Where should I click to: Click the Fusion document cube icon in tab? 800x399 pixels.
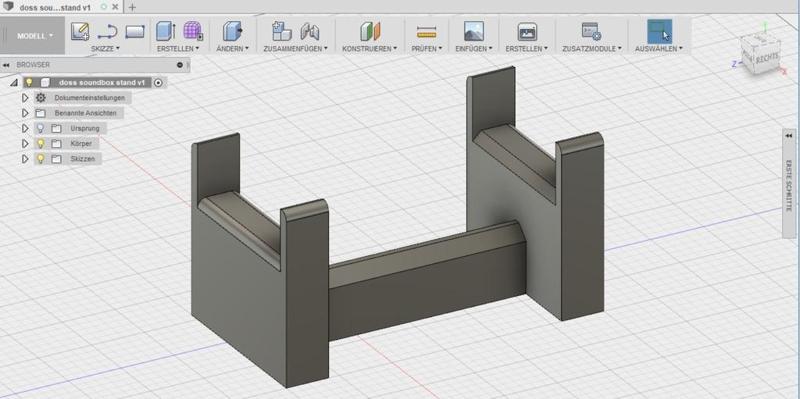(x=9, y=7)
